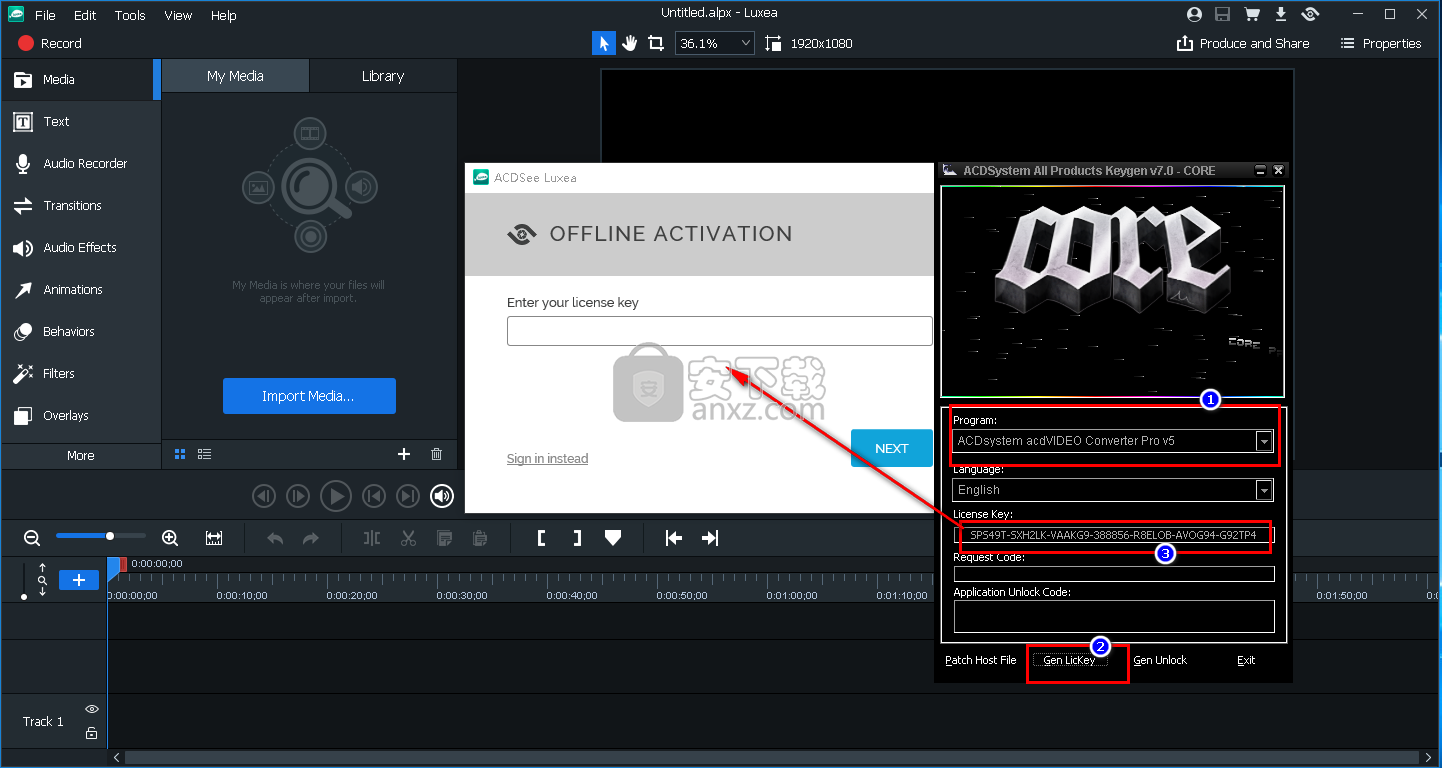Delete media with the trash icon
Viewport: 1442px width, 768px height.
436,454
